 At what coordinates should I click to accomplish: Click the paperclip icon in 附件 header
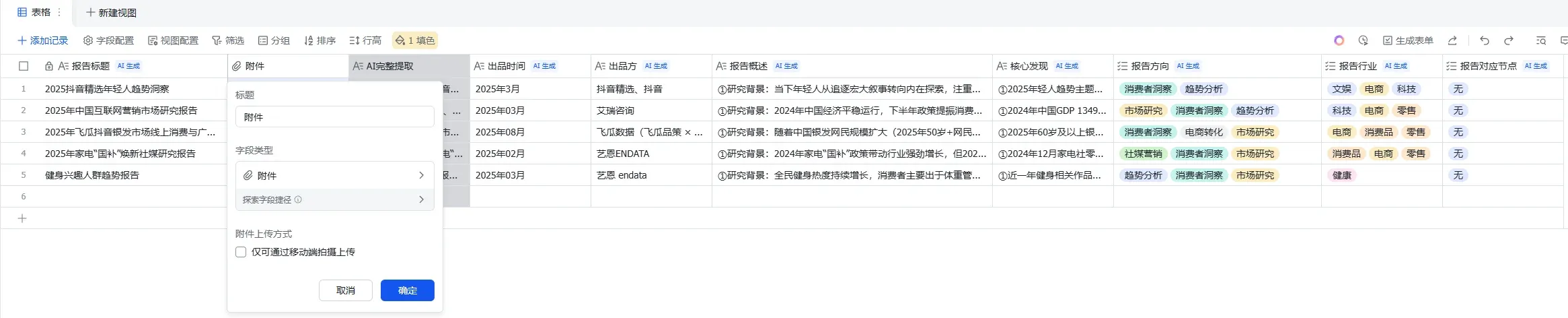coord(237,66)
